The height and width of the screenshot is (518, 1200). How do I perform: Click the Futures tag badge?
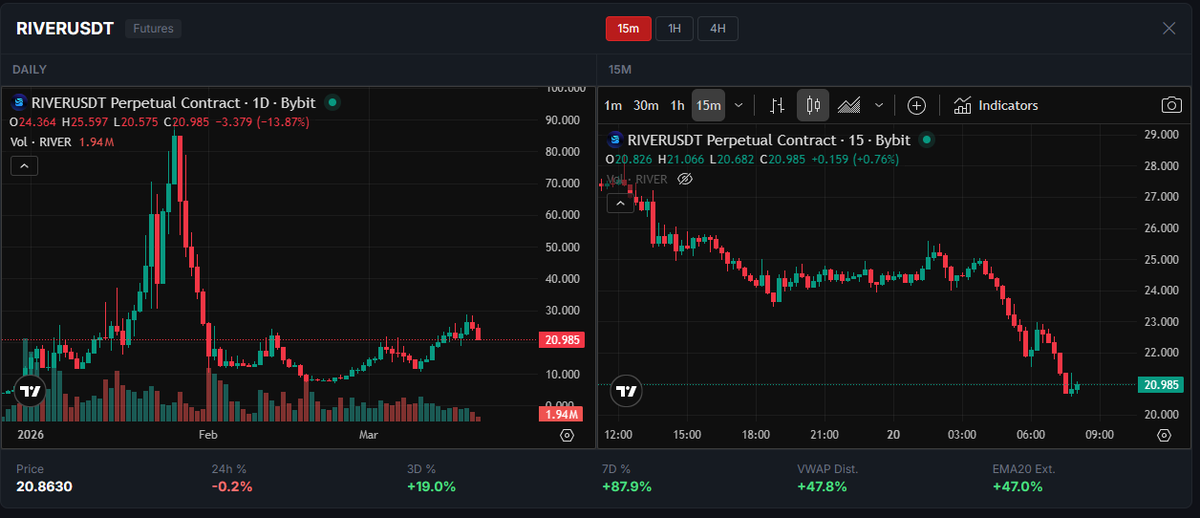pos(153,29)
